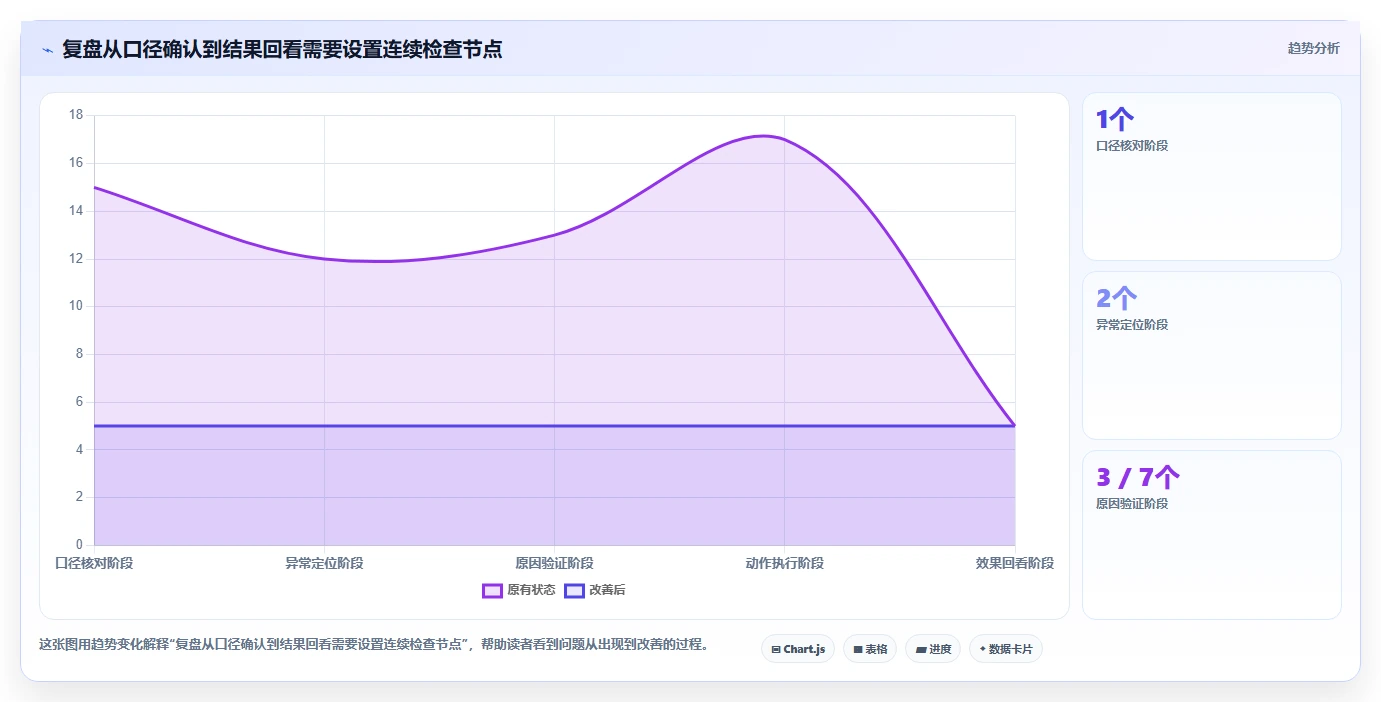Select the 表格 tag chip
This screenshot has height=702, width=1381.
coord(870,649)
